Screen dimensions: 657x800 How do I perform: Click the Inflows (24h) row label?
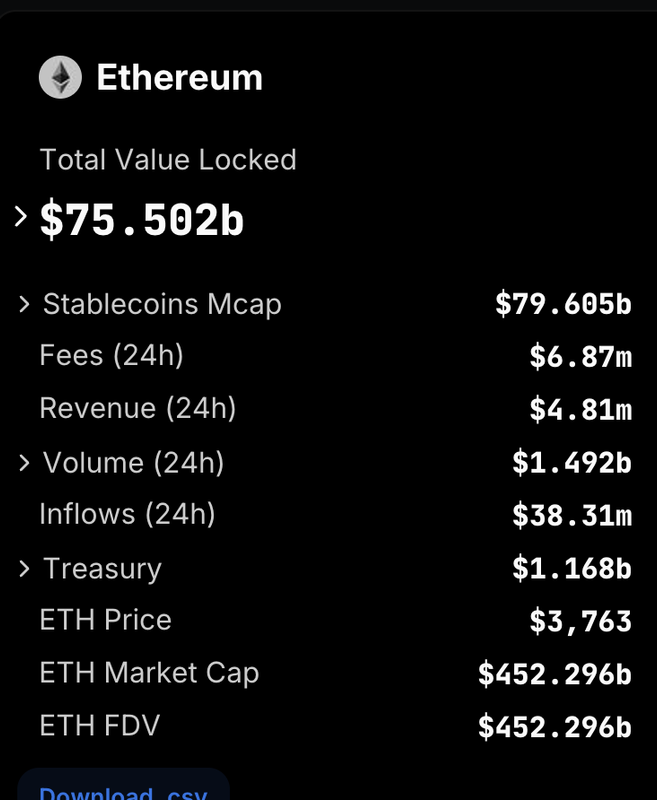tap(128, 514)
